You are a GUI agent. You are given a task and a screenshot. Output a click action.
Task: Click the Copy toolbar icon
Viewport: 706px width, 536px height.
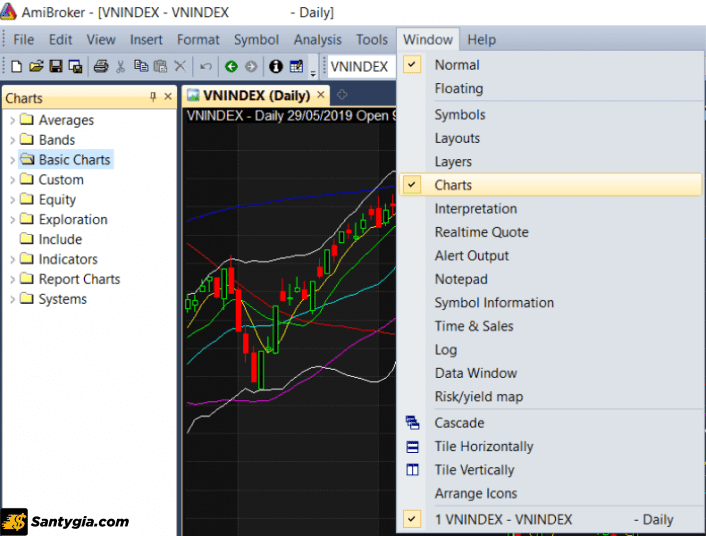(x=141, y=67)
